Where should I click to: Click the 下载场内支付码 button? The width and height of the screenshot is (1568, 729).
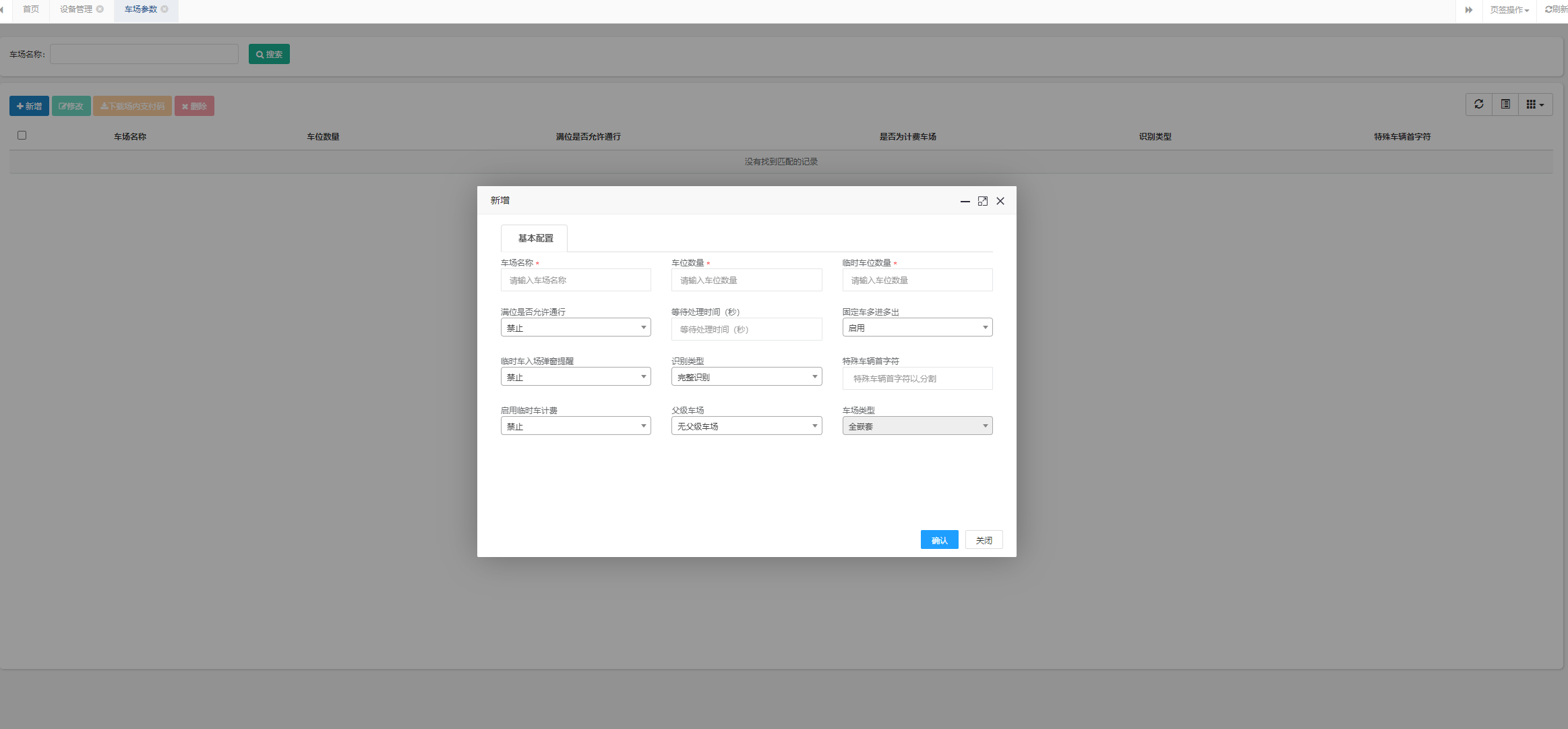[132, 107]
